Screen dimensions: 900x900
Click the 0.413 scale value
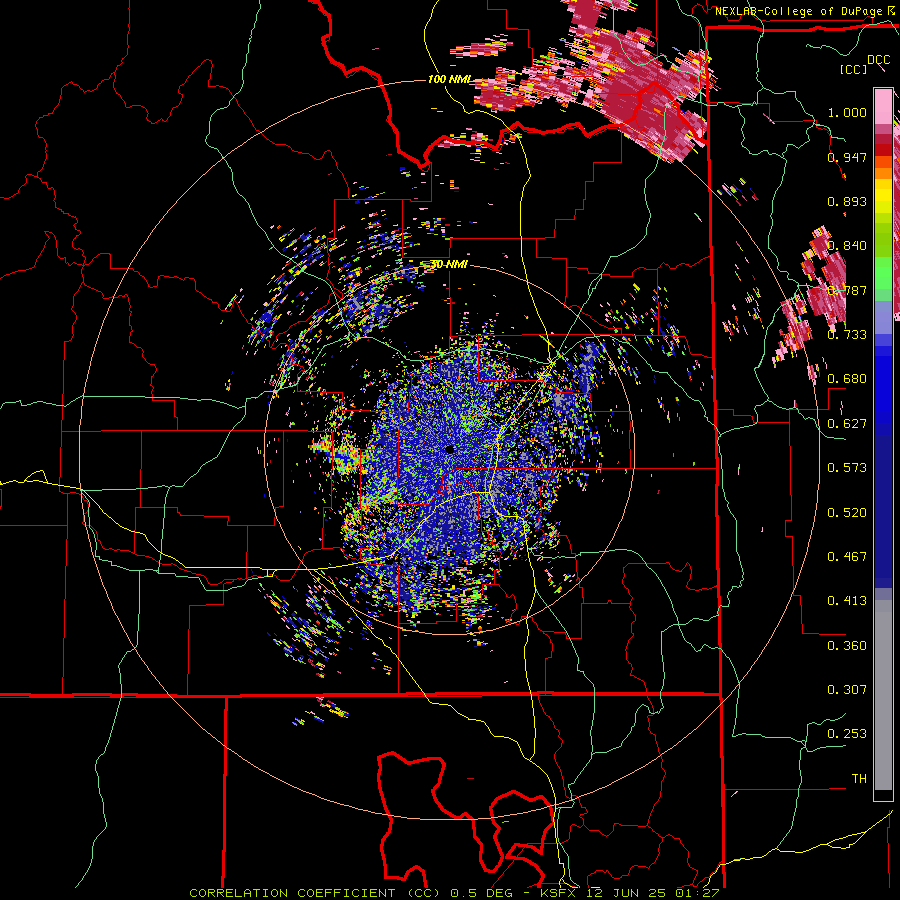pyautogui.click(x=847, y=601)
